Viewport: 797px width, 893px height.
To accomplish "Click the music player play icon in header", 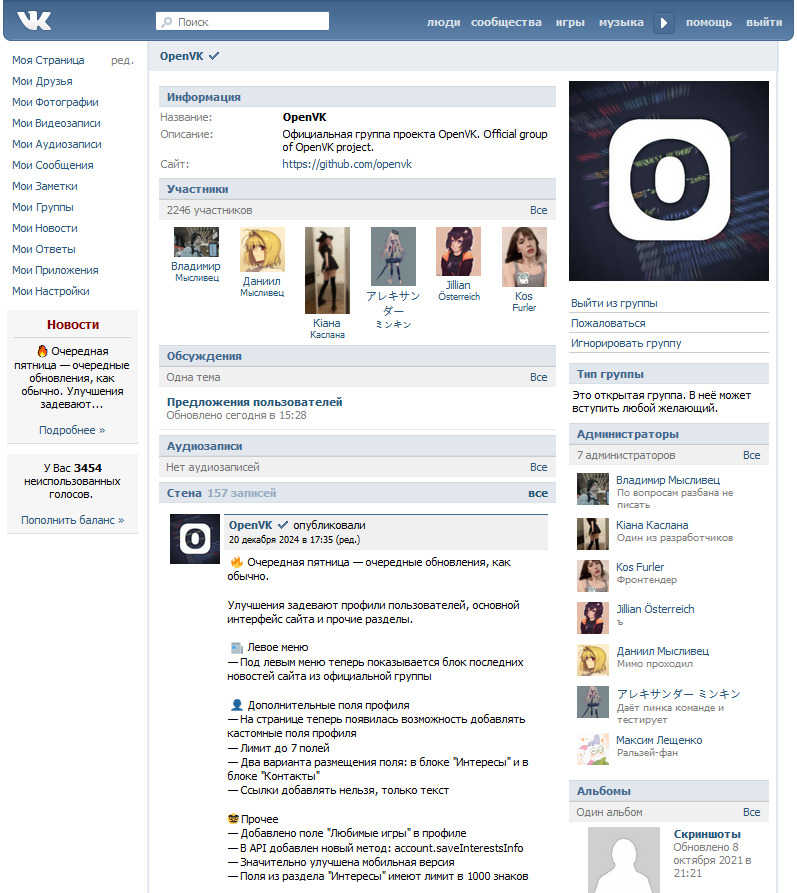I will click(664, 23).
